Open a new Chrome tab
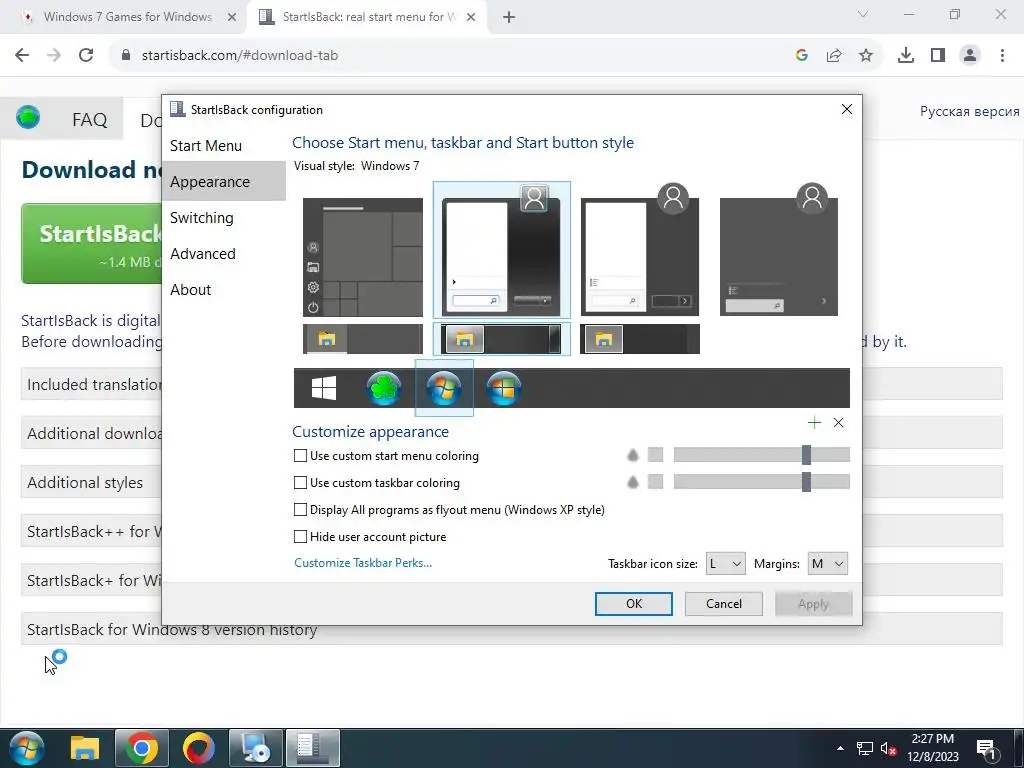The image size is (1024, 768). pyautogui.click(x=509, y=18)
